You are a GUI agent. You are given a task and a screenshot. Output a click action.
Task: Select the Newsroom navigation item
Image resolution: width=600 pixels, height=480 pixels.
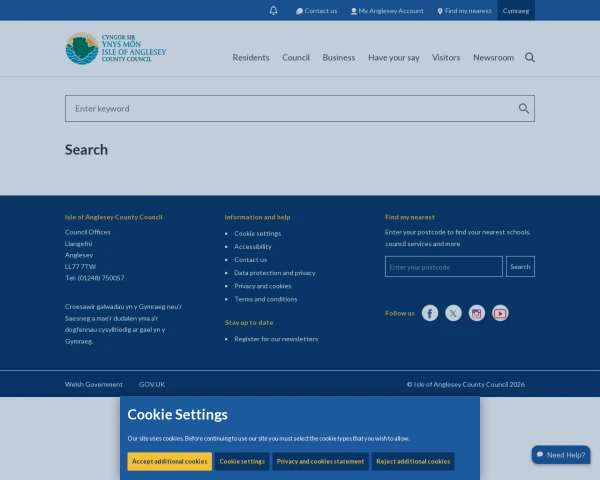click(493, 58)
